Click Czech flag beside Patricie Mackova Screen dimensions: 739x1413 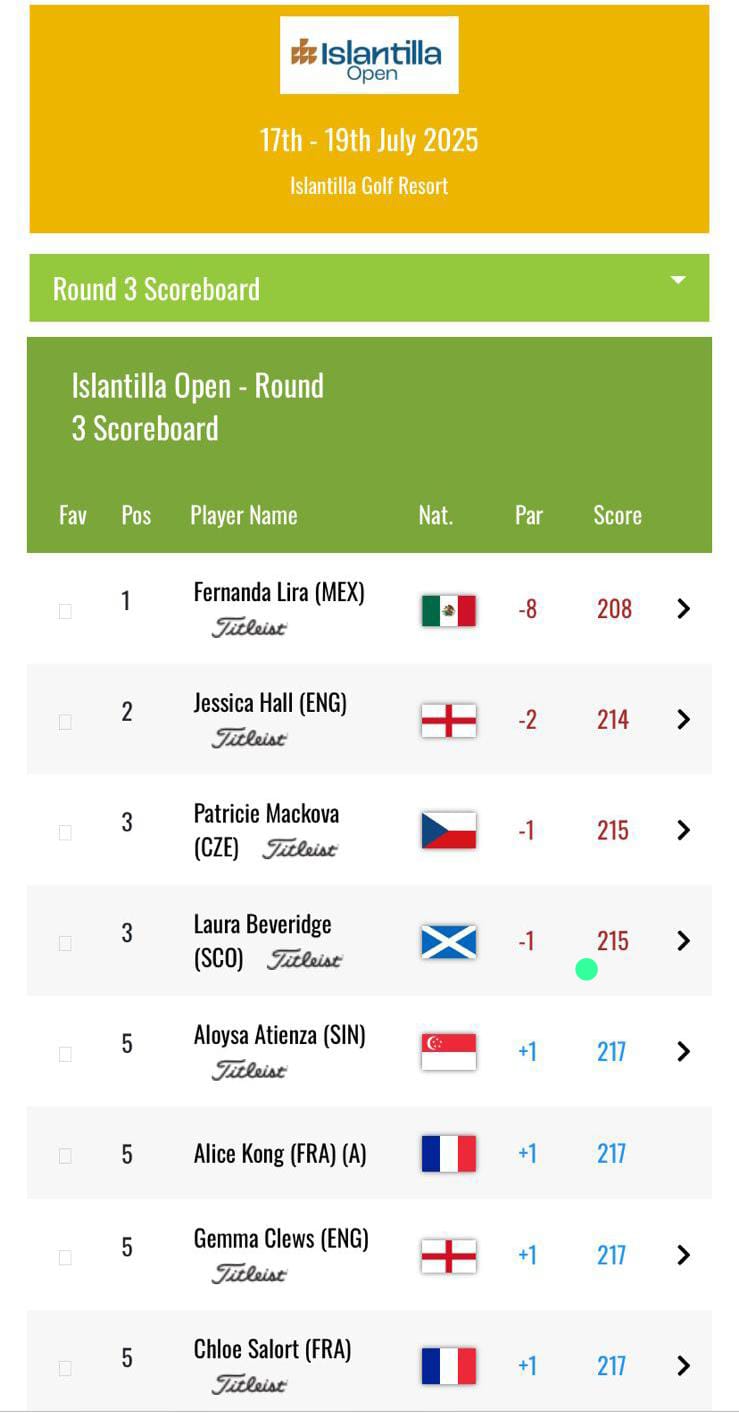[x=448, y=831]
